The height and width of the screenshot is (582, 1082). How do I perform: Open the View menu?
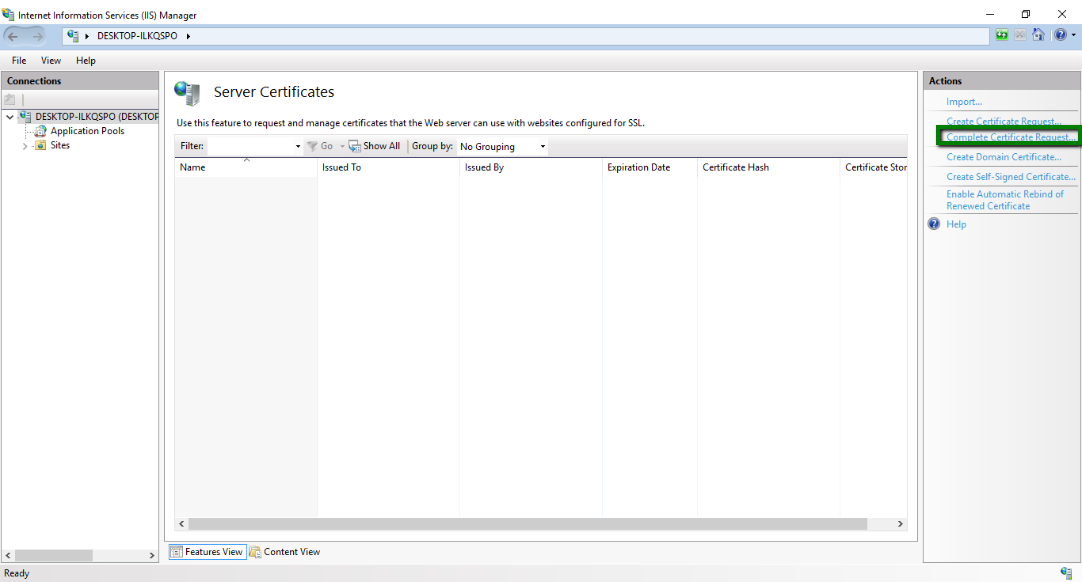pyautogui.click(x=50, y=61)
